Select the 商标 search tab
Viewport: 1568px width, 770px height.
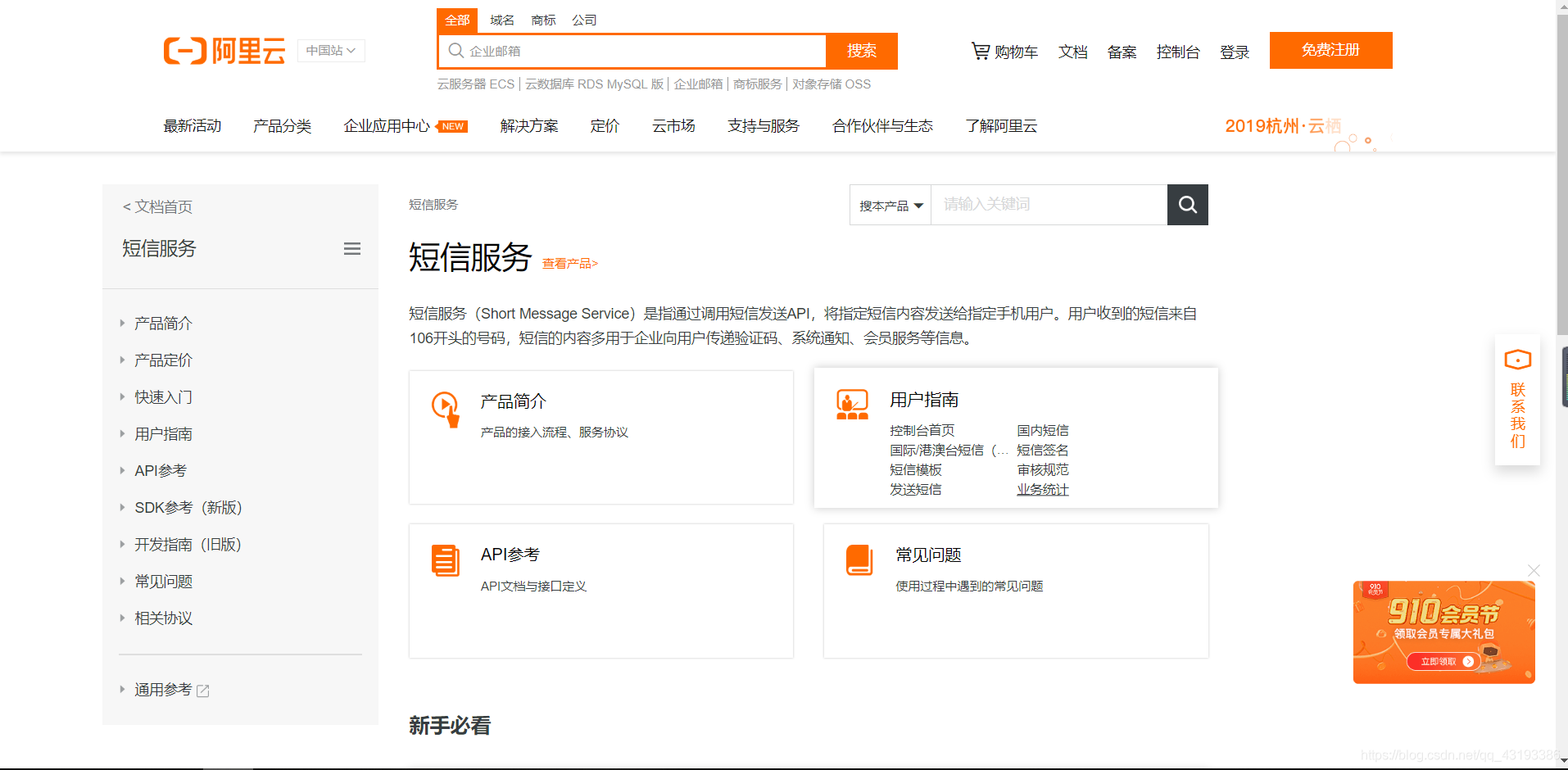click(543, 20)
